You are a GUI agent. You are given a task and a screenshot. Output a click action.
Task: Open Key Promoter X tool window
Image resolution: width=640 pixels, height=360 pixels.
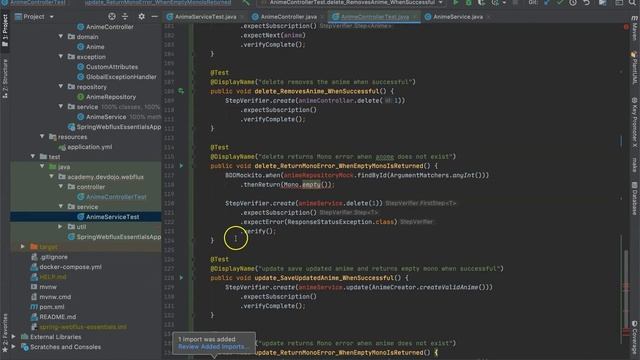635,122
